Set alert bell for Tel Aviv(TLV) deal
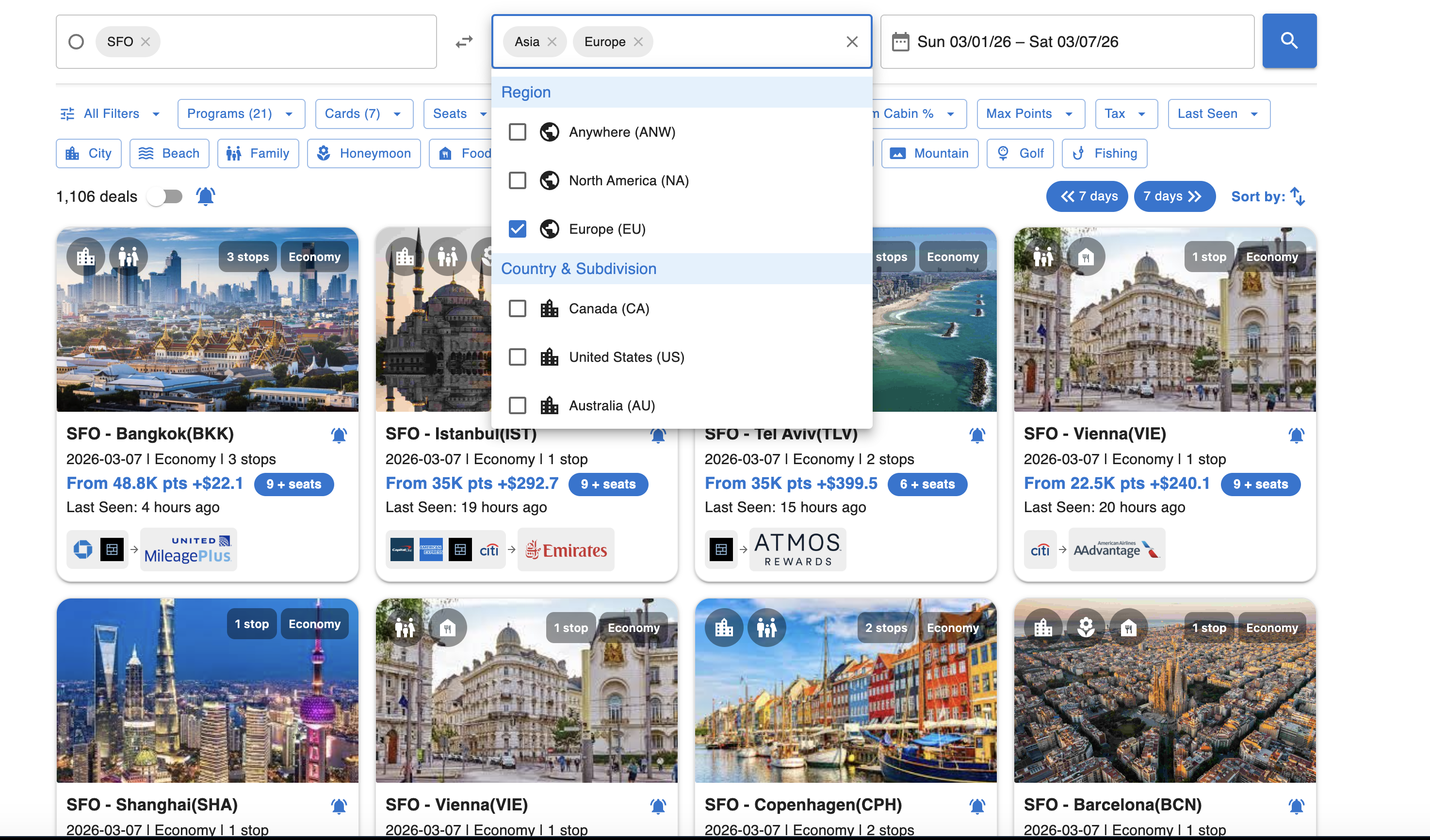Screen dimensions: 1430x840 pyautogui.click(x=976, y=435)
